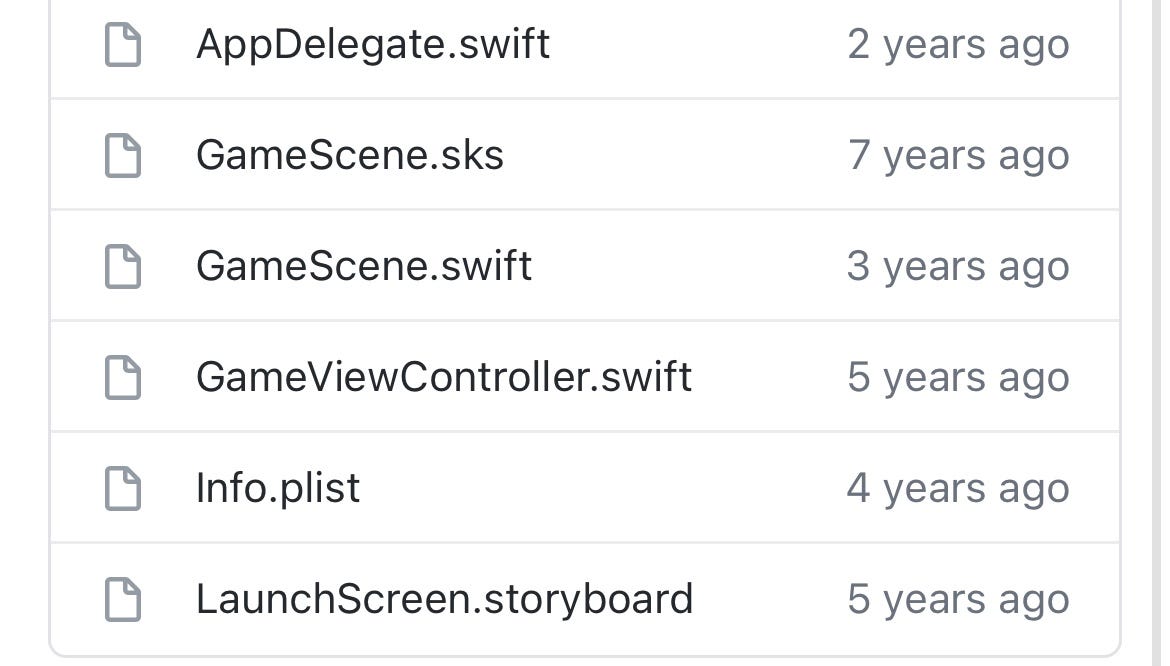Click the file icon beside AppDelegate.swift
The height and width of the screenshot is (666, 1170).
pos(123,45)
